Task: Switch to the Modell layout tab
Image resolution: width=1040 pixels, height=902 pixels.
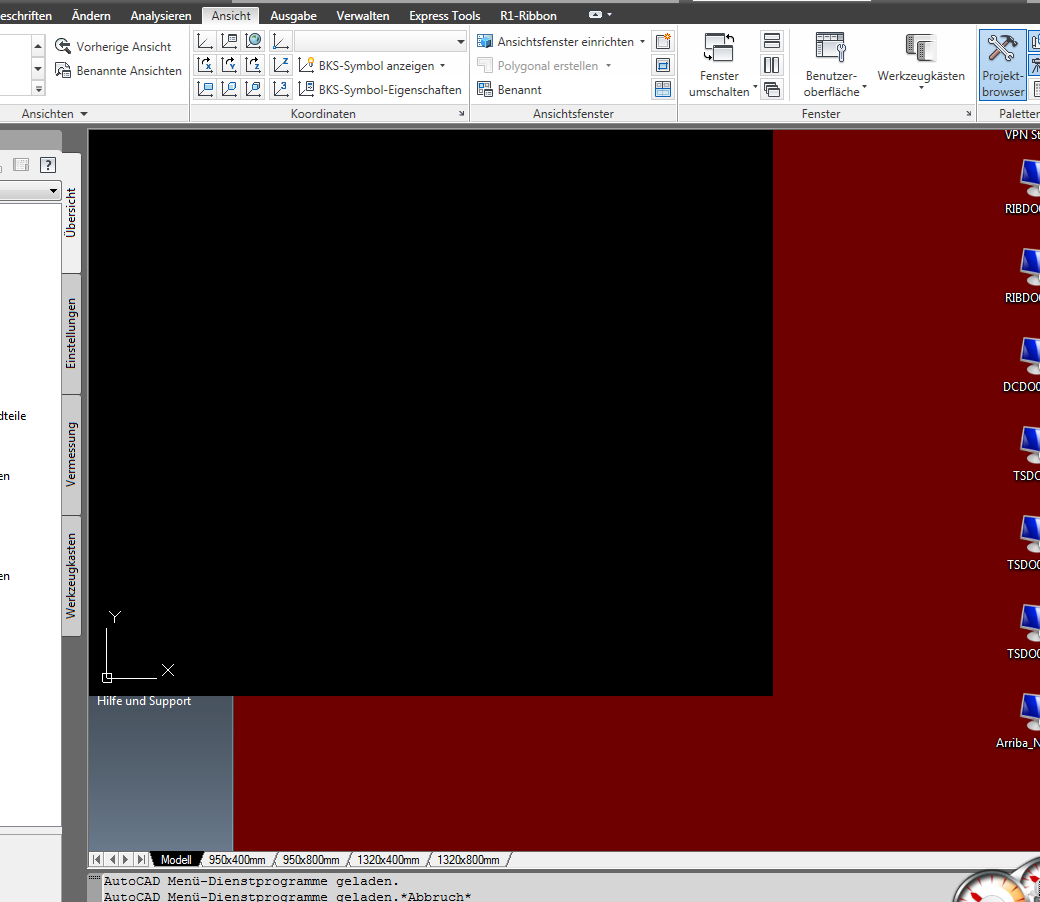Action: coord(176,860)
